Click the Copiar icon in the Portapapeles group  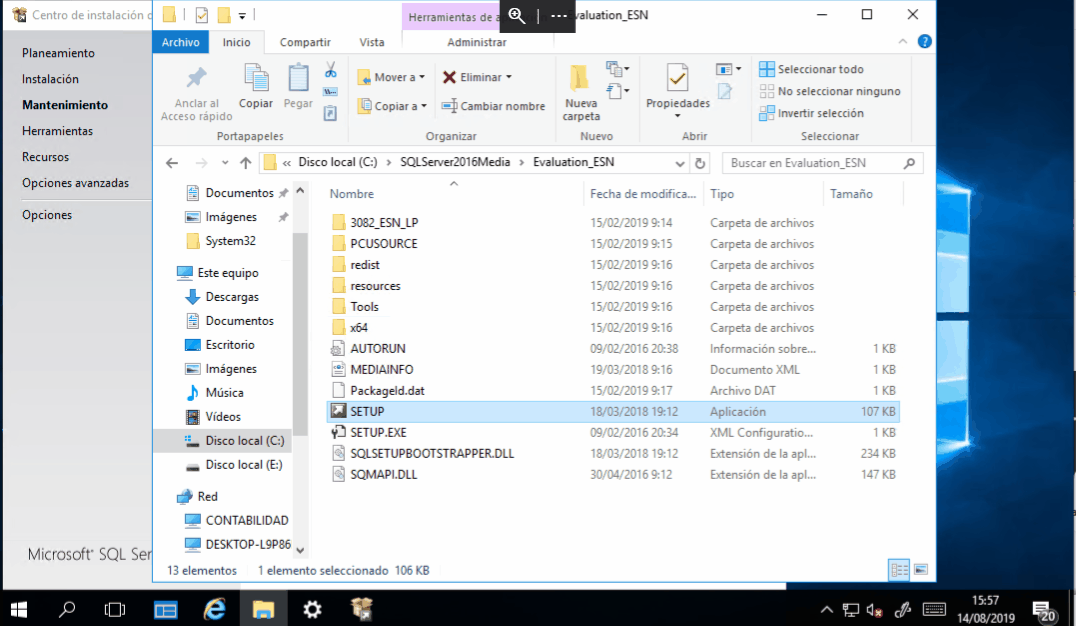pos(256,78)
